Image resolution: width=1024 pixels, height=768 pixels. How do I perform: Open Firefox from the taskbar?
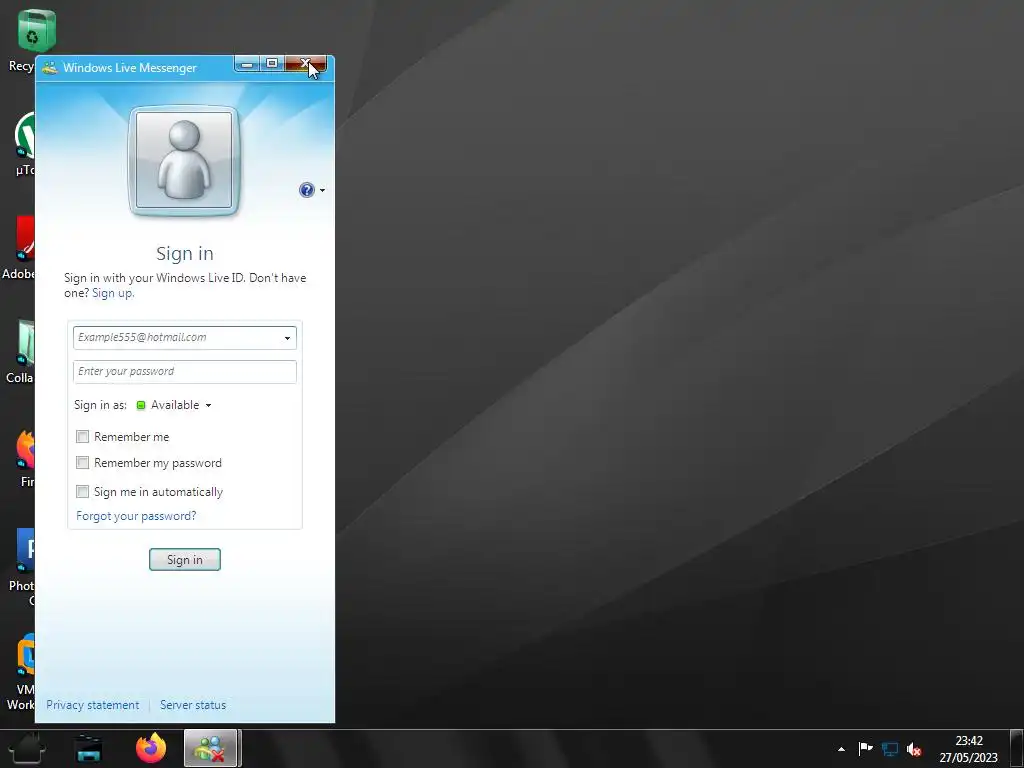[151, 748]
